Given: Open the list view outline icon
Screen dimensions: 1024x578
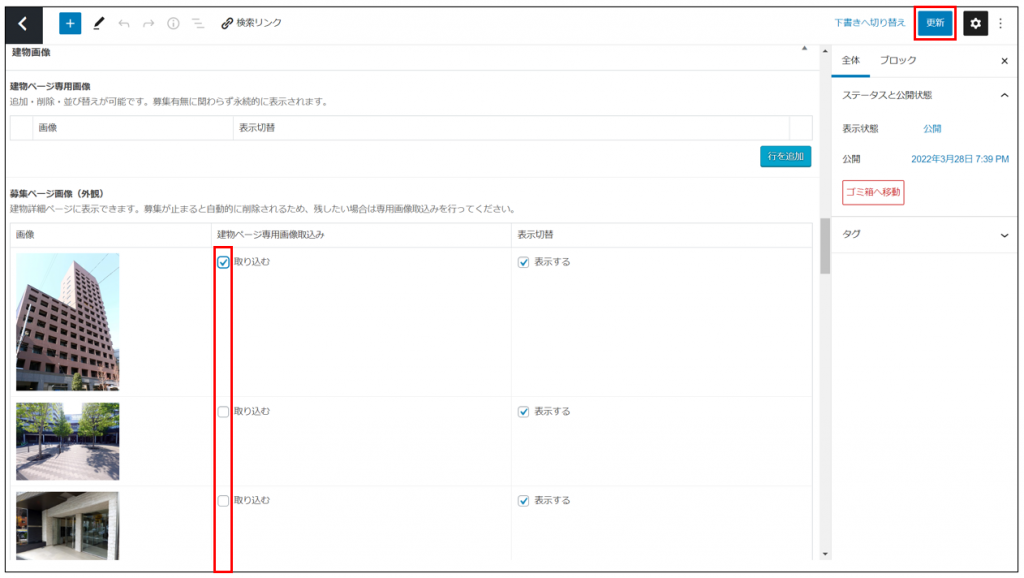Looking at the screenshot, I should (x=197, y=23).
